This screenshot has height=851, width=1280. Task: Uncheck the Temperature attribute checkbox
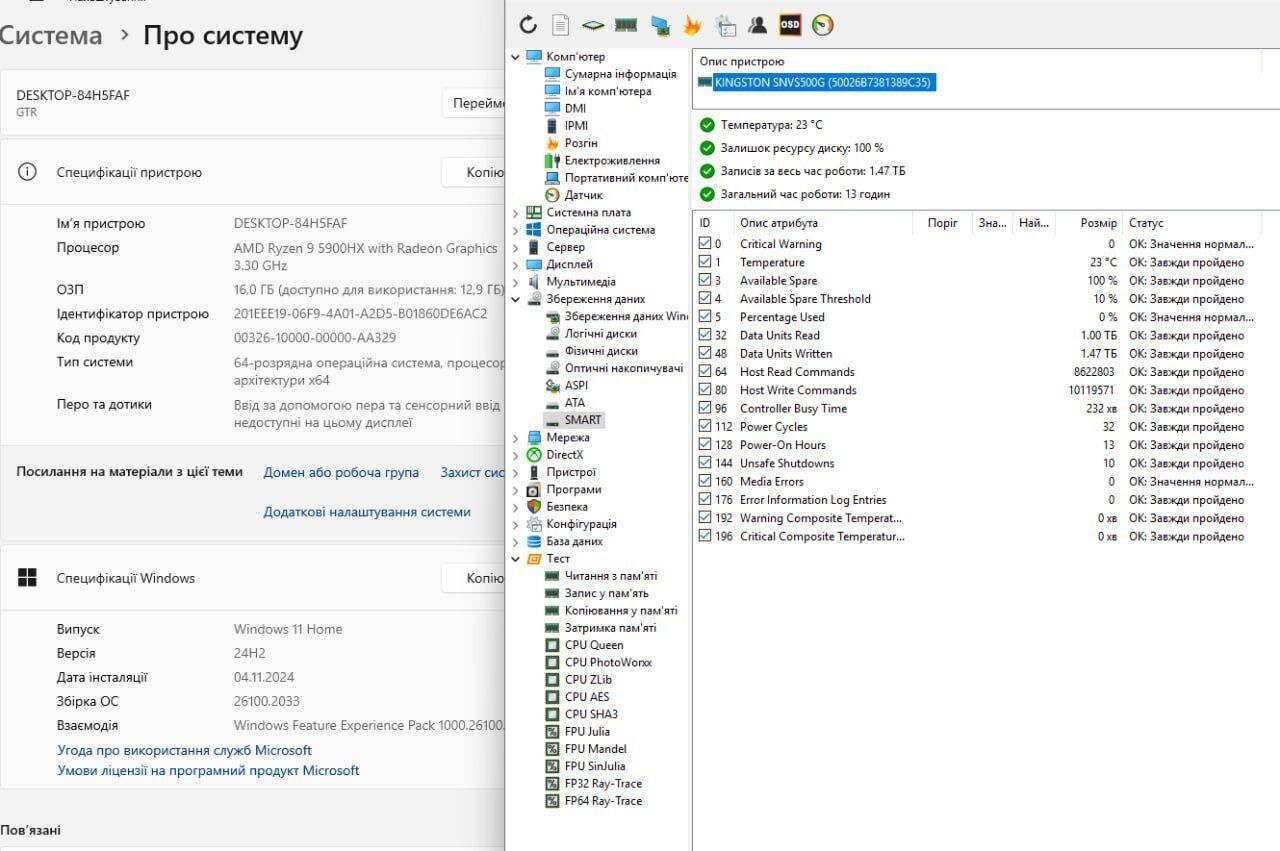click(x=706, y=262)
